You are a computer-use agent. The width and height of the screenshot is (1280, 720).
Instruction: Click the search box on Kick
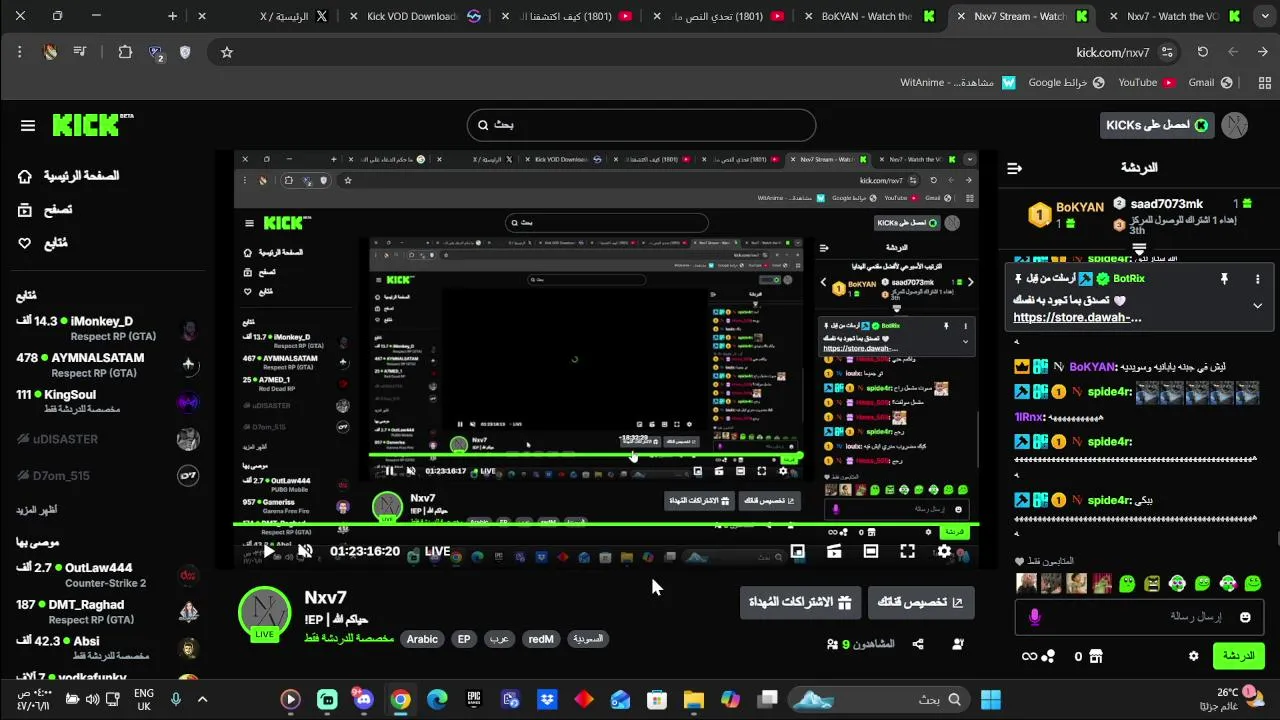pyautogui.click(x=641, y=125)
